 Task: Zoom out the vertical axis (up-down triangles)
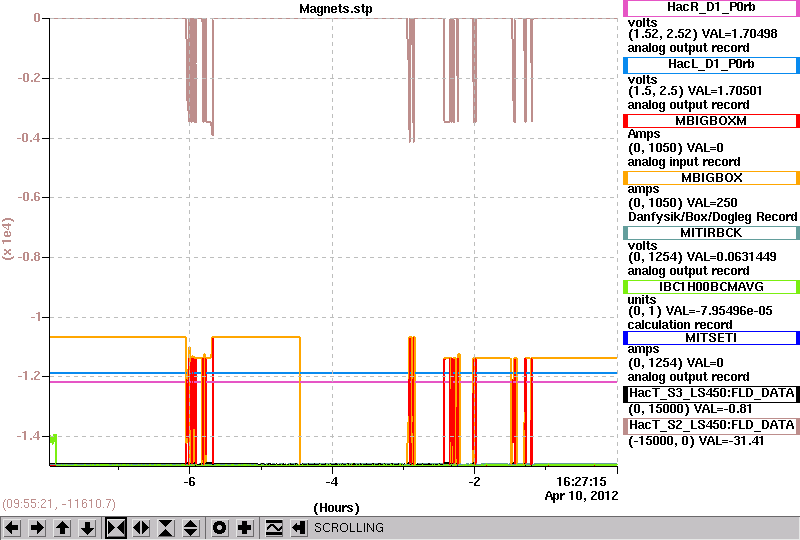(191, 528)
